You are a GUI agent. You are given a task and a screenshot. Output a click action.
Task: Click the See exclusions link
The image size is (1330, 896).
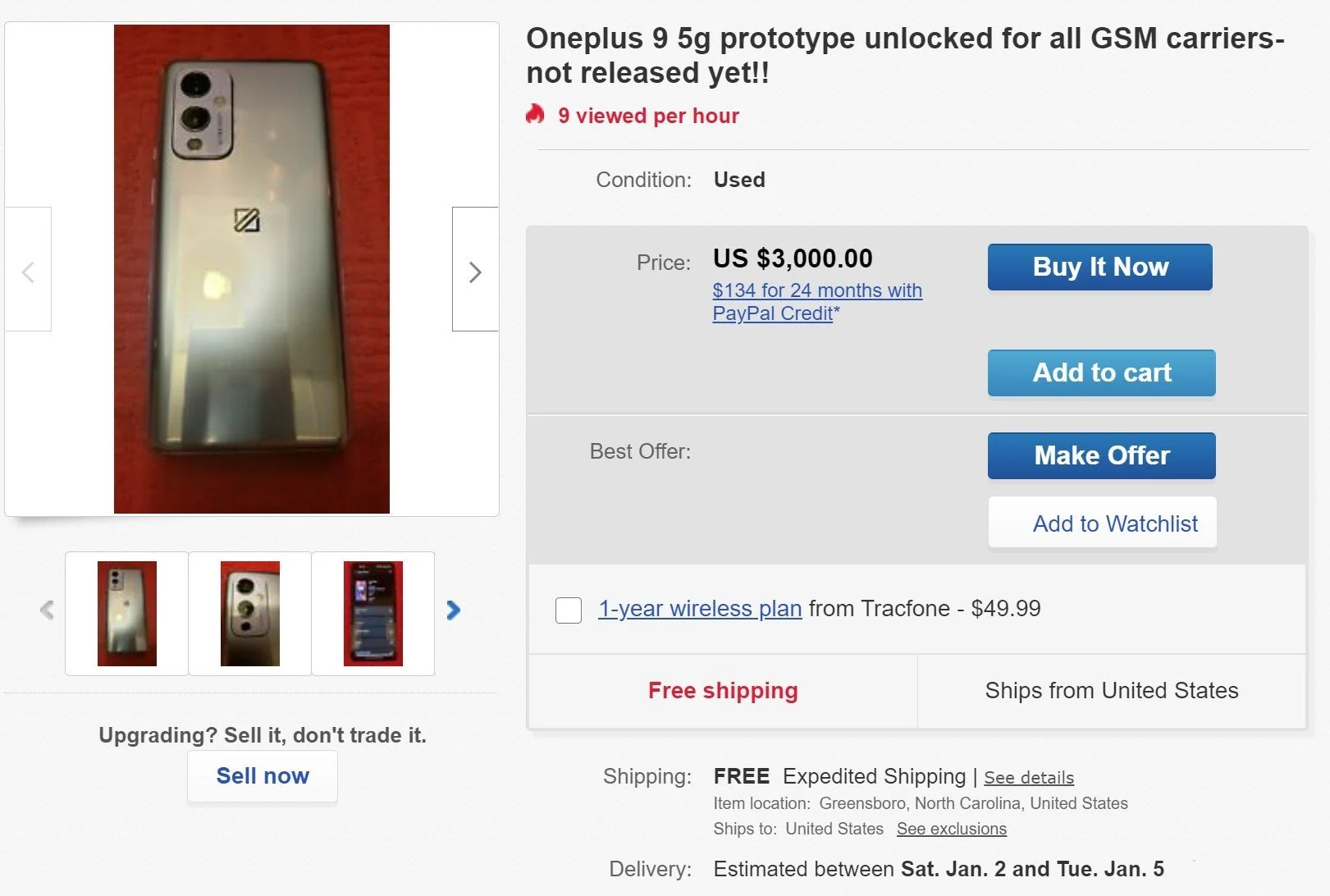[952, 829]
